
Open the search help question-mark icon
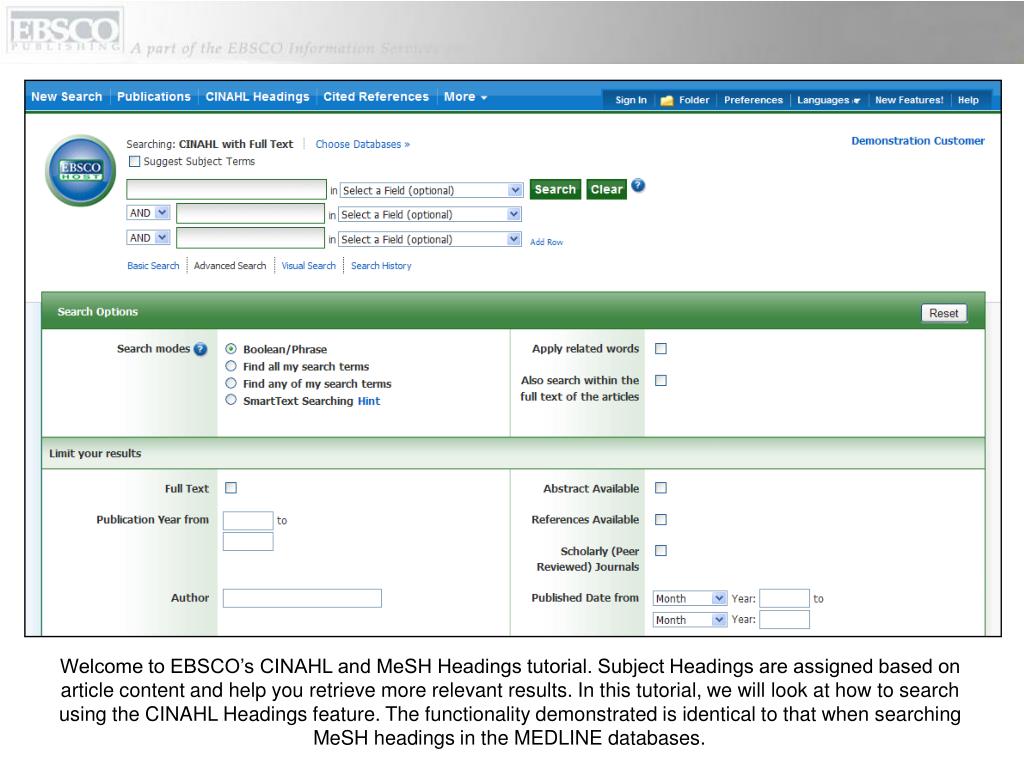tap(638, 185)
